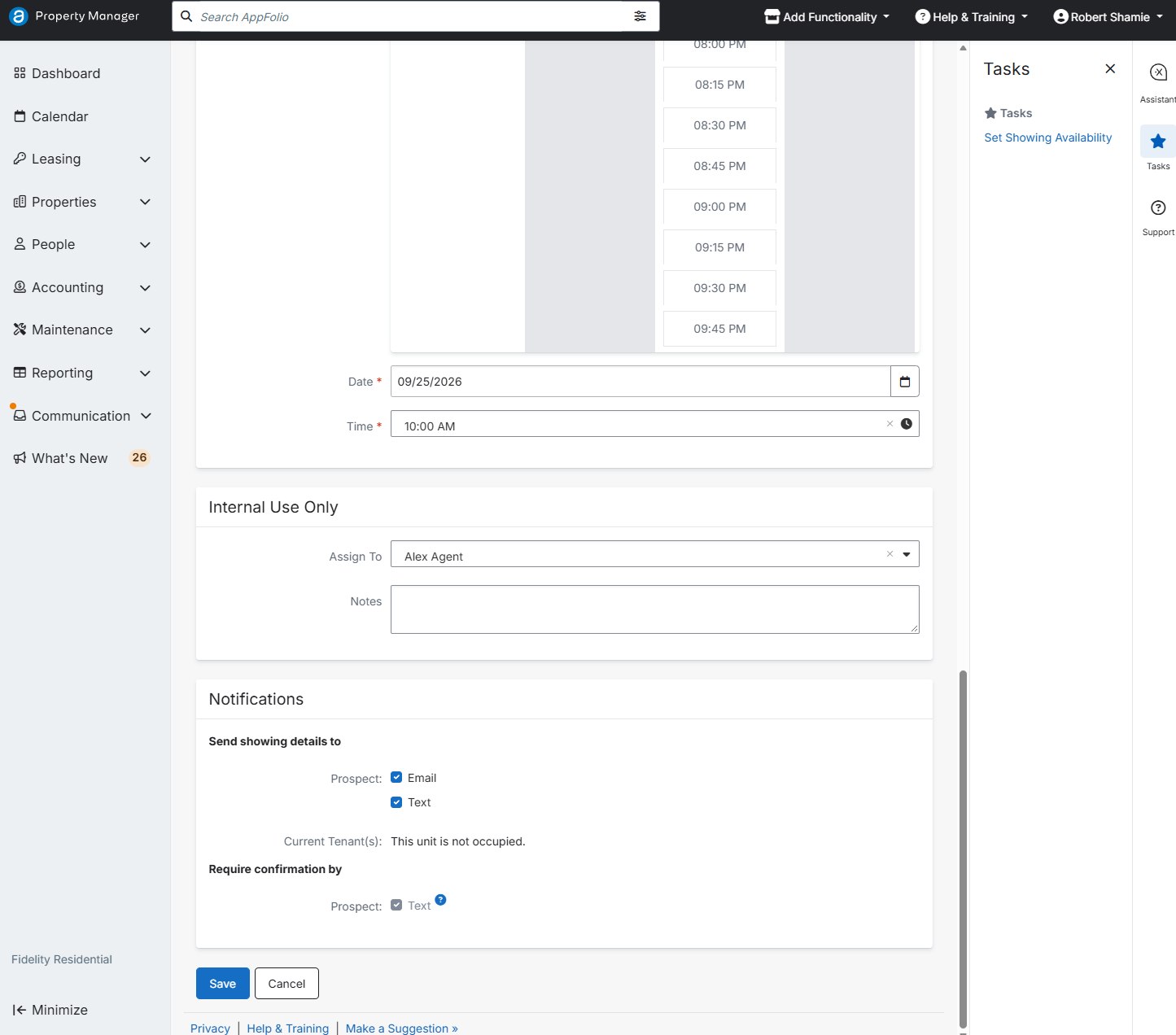Viewport: 1176px width, 1035px height.
Task: Select the Tasks star icon in right rail
Action: (x=1158, y=142)
